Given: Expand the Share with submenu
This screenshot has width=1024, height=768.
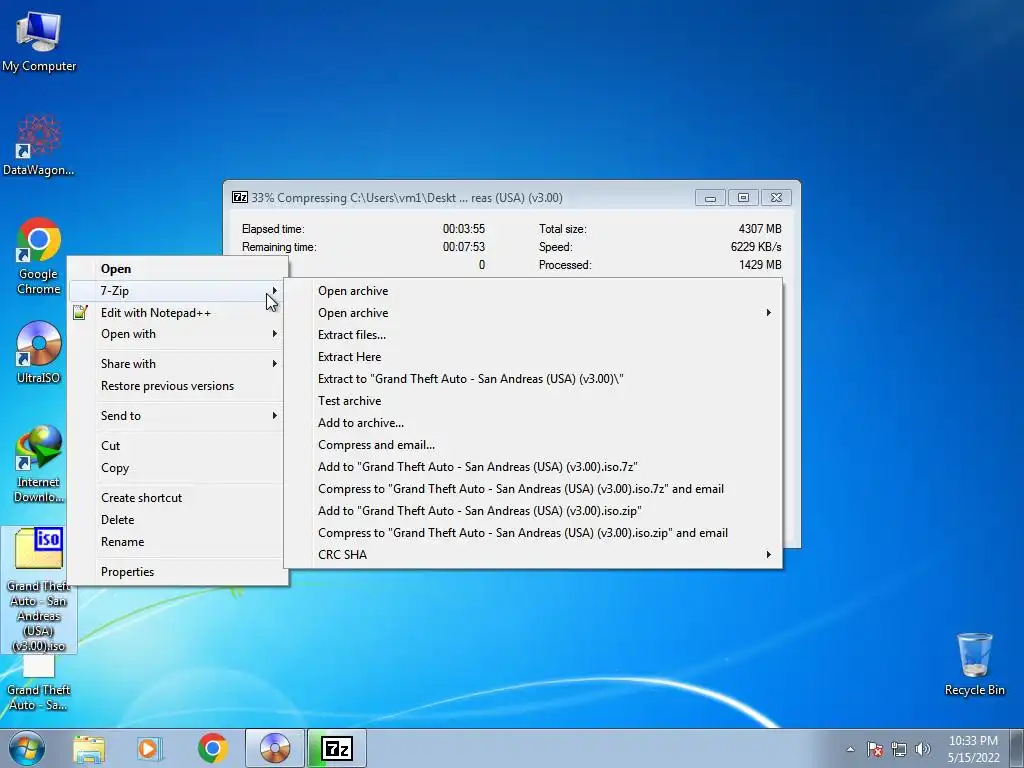Looking at the screenshot, I should coord(176,364).
